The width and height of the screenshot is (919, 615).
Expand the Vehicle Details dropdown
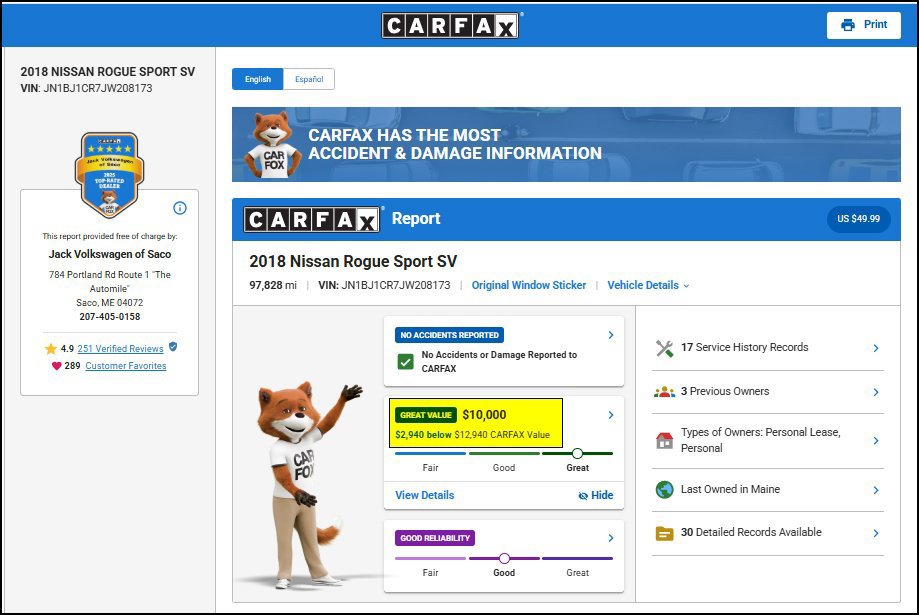[648, 286]
